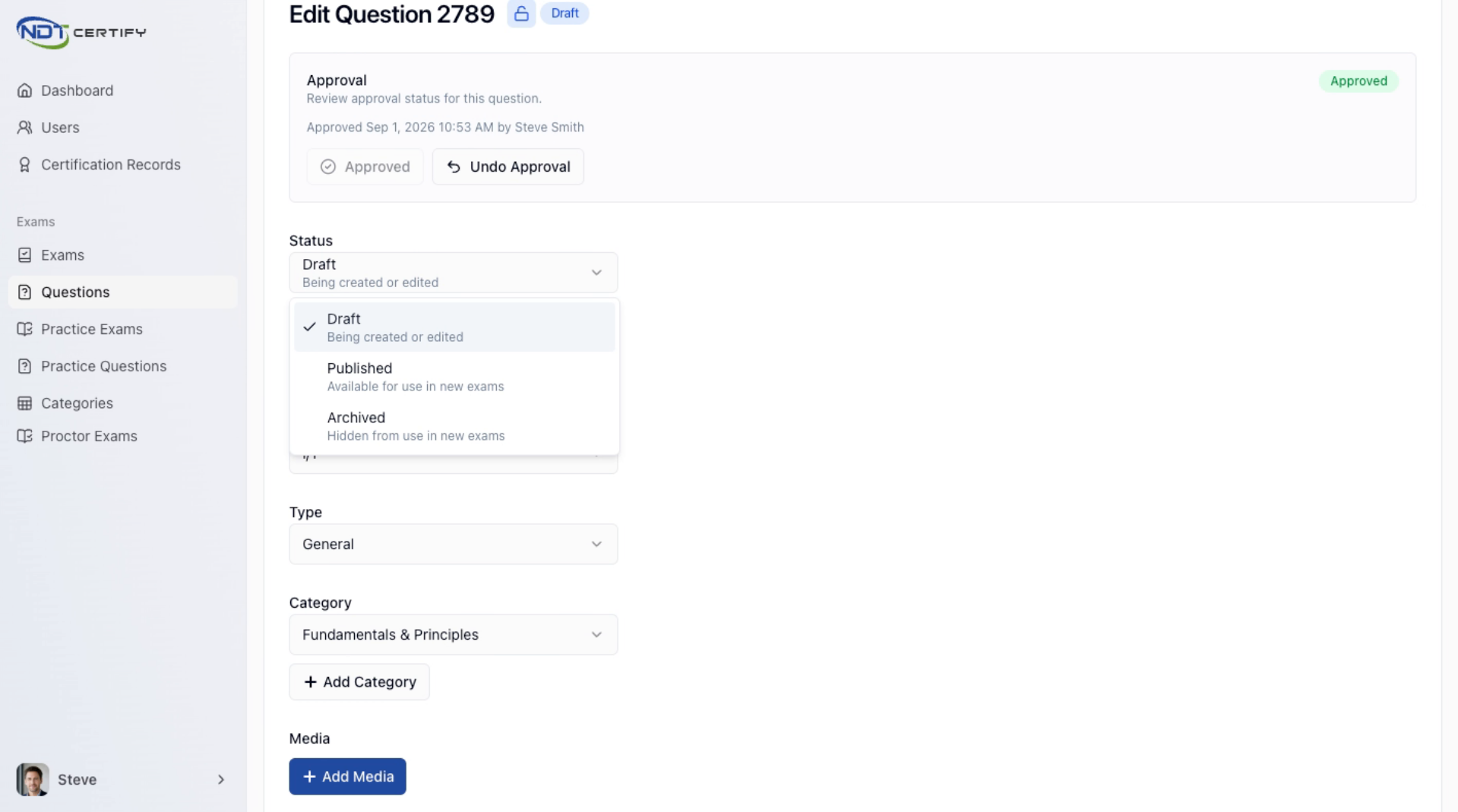Click the Practice Questions sidebar icon
Image resolution: width=1458 pixels, height=812 pixels.
pos(25,366)
